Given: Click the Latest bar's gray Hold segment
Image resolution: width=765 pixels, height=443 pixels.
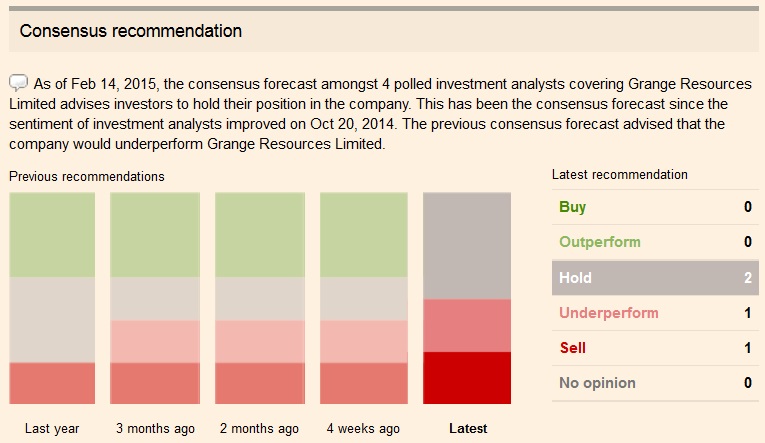Looking at the screenshot, I should point(467,246).
